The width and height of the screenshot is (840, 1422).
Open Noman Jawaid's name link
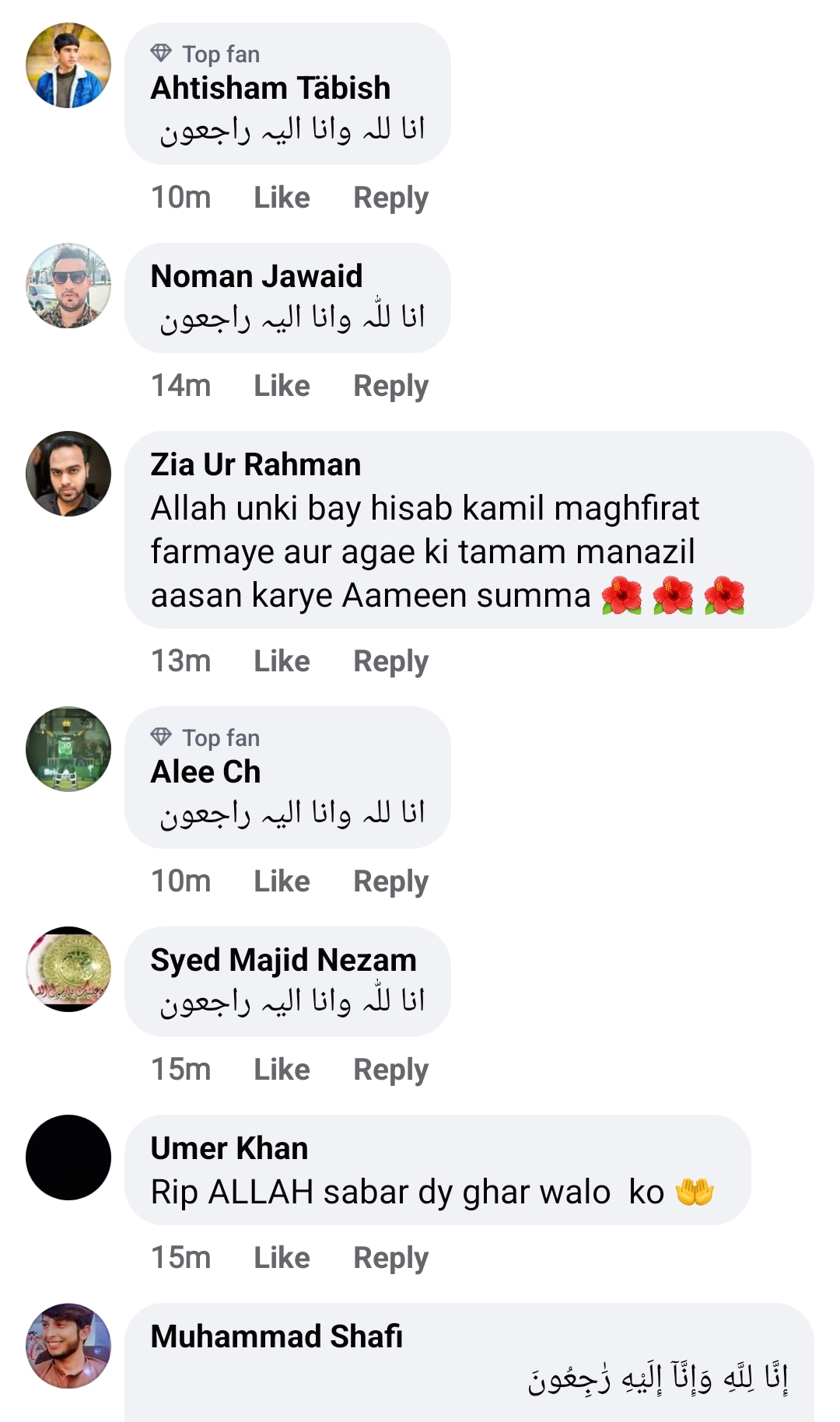pyautogui.click(x=256, y=276)
